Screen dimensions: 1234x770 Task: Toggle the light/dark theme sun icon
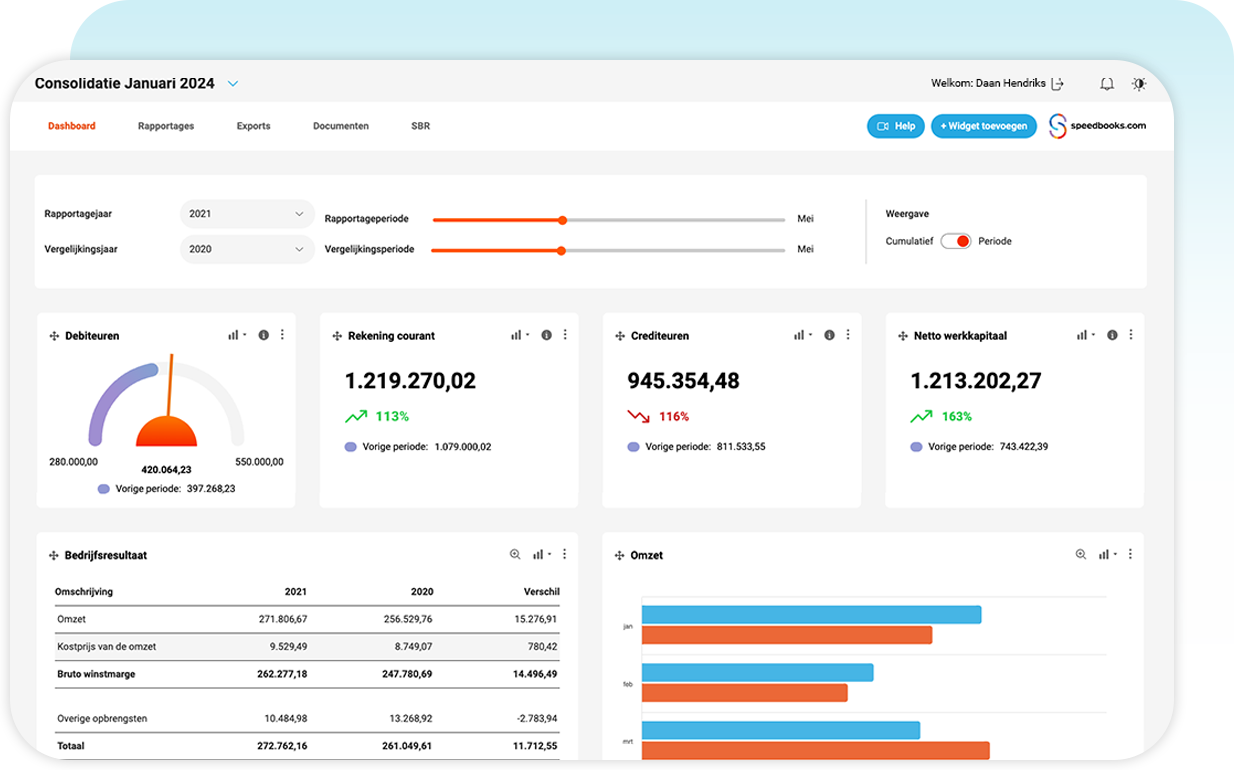tap(1139, 84)
